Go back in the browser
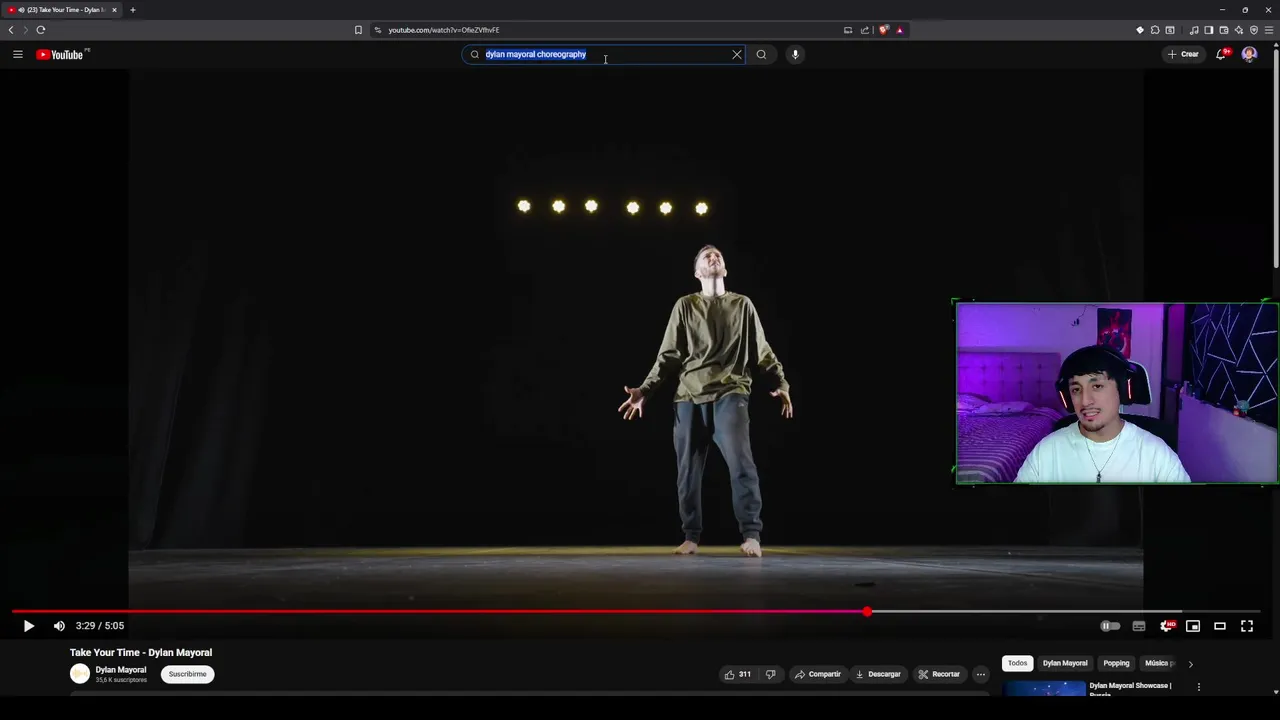Screen dimensions: 1280x720 tap(11, 30)
